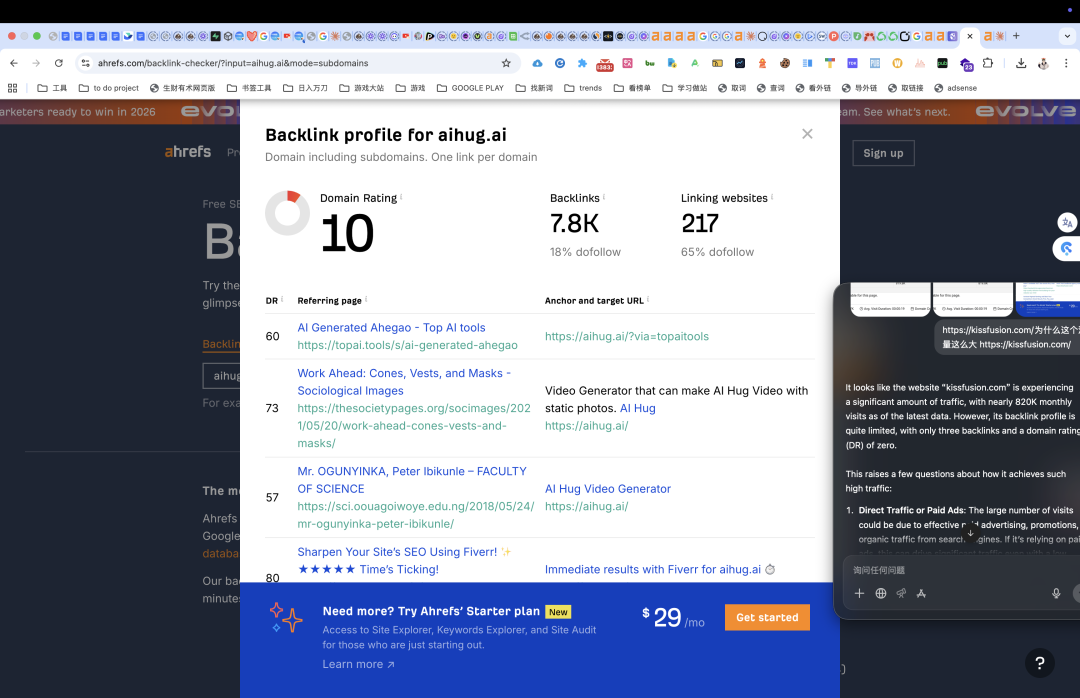Click the 'aihug' input field behind dialog

click(221, 376)
